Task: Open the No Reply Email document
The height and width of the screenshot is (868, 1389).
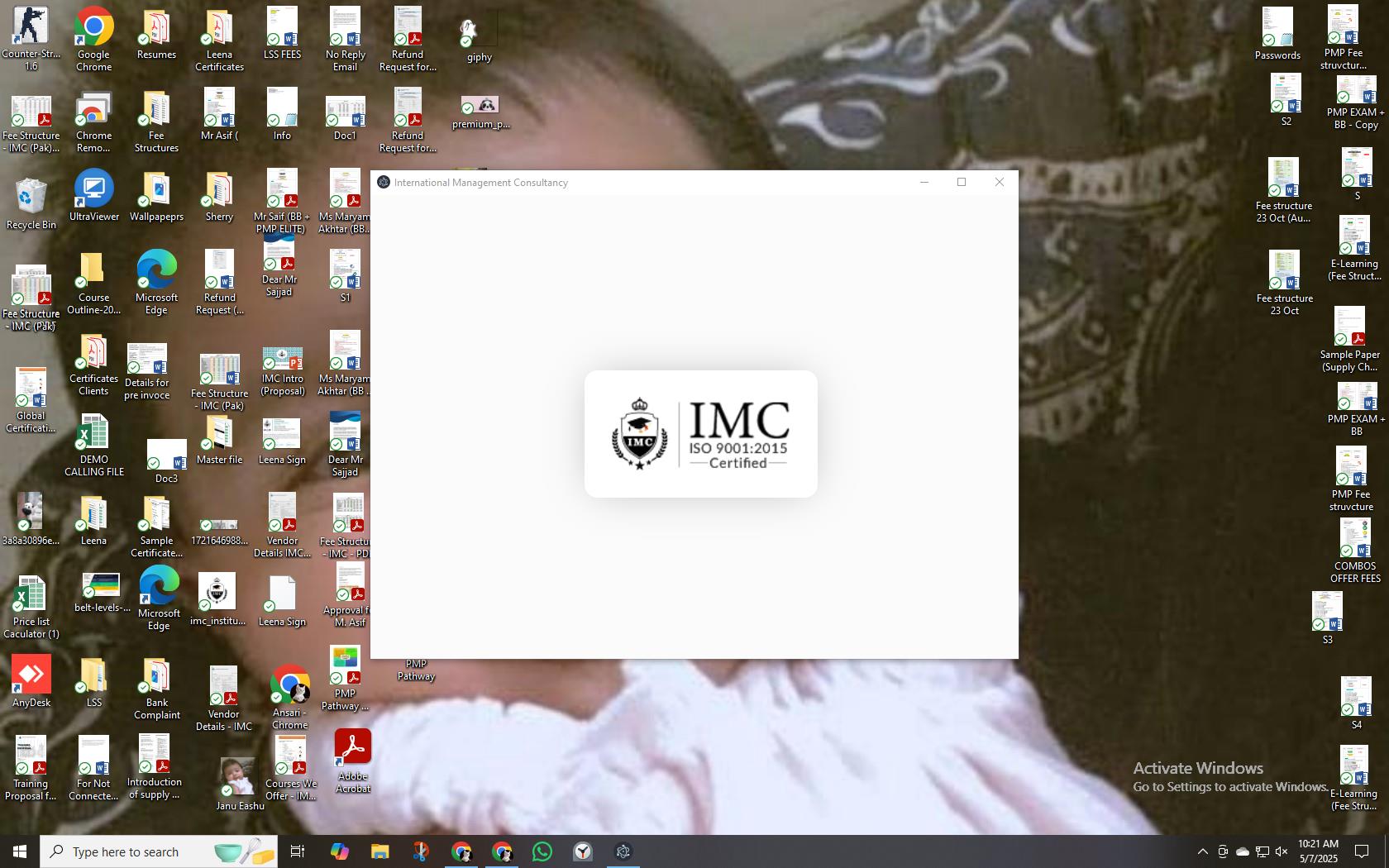Action: (x=345, y=38)
